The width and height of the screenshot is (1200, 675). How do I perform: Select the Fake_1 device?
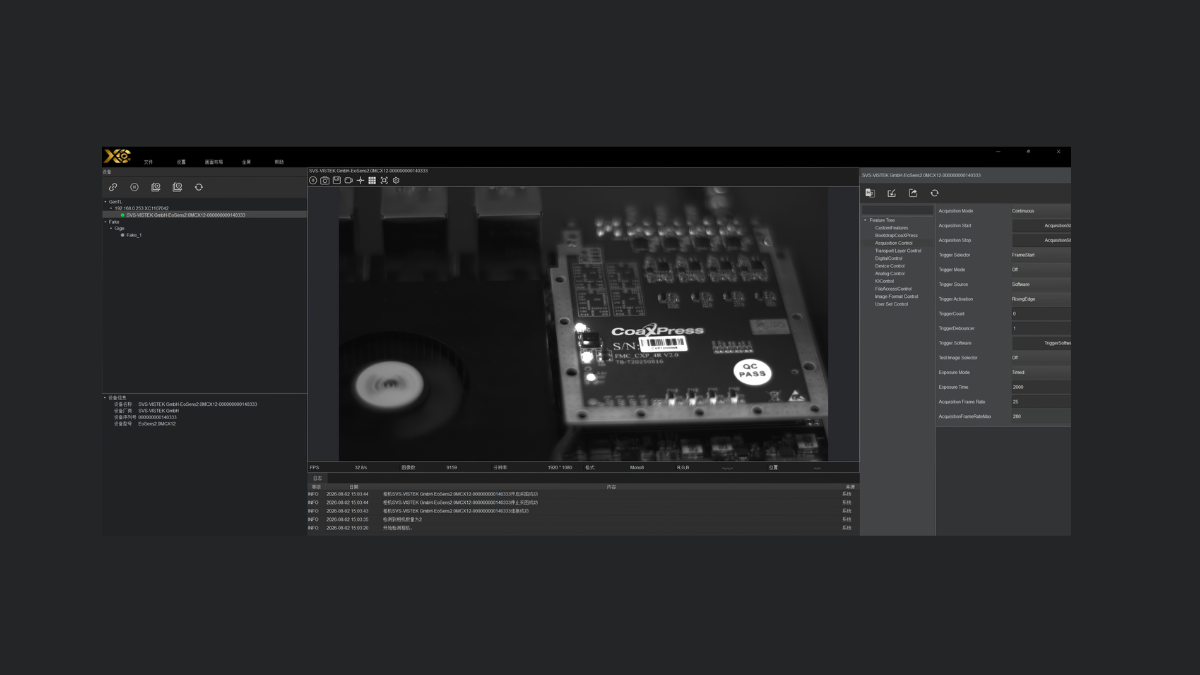tap(134, 235)
